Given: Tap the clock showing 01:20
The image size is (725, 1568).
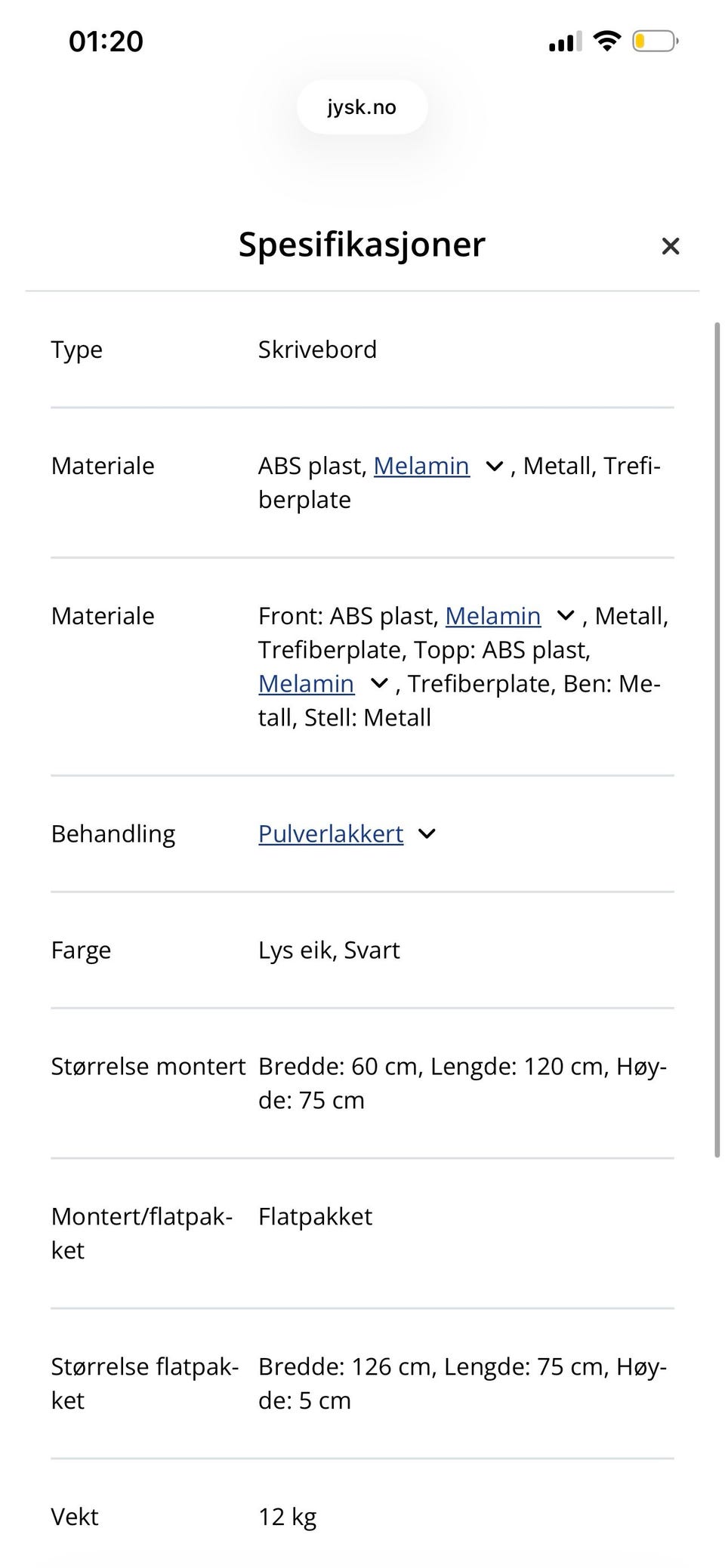Looking at the screenshot, I should coord(105,41).
